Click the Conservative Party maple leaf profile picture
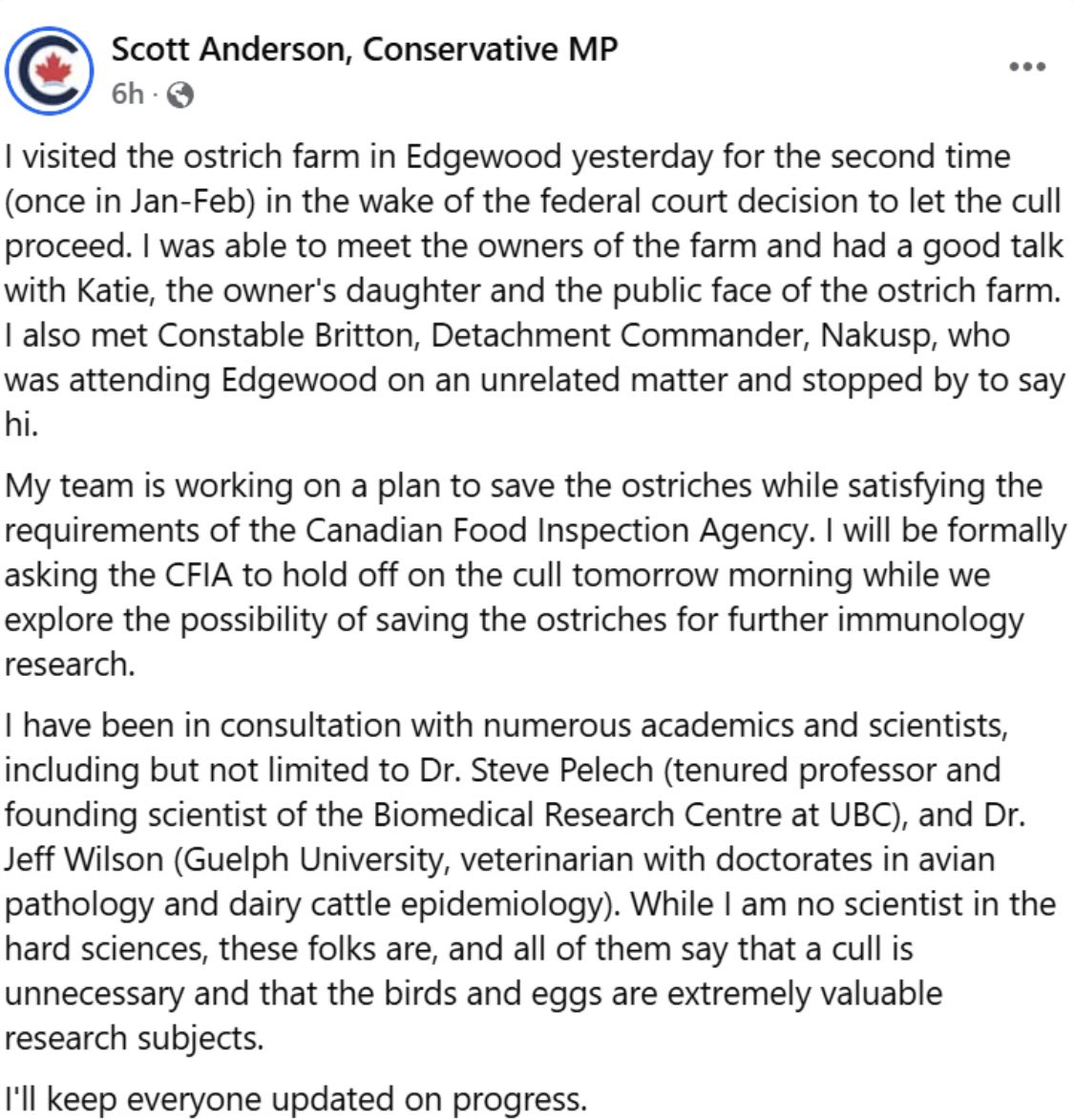 pyautogui.click(x=49, y=70)
